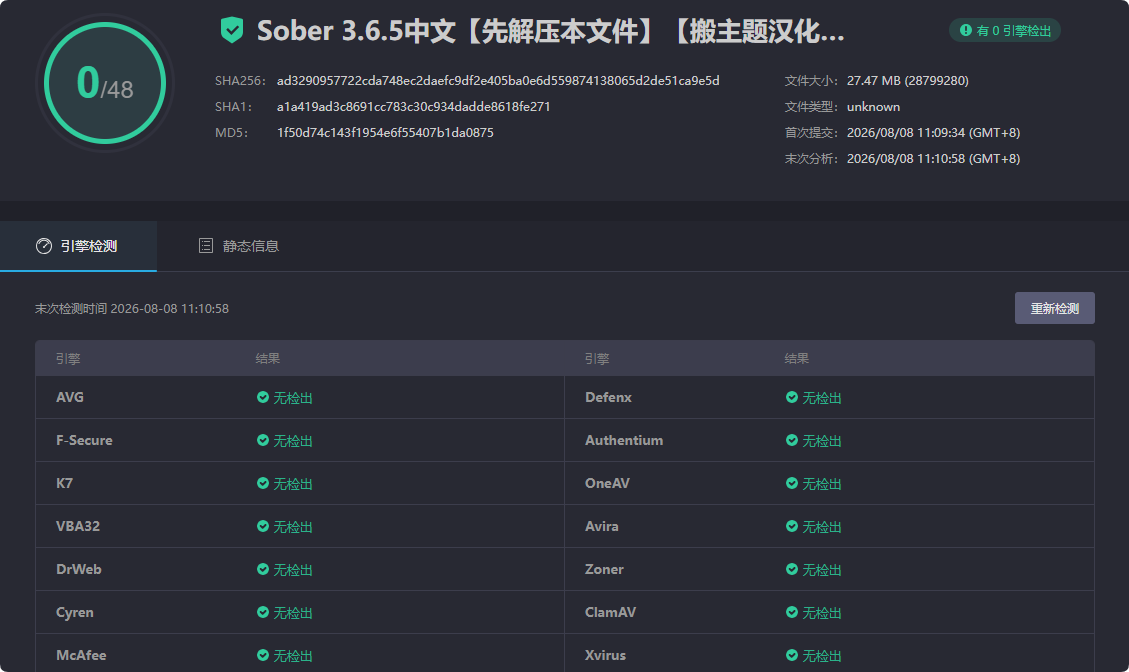Click the Authentium engine name

point(624,440)
